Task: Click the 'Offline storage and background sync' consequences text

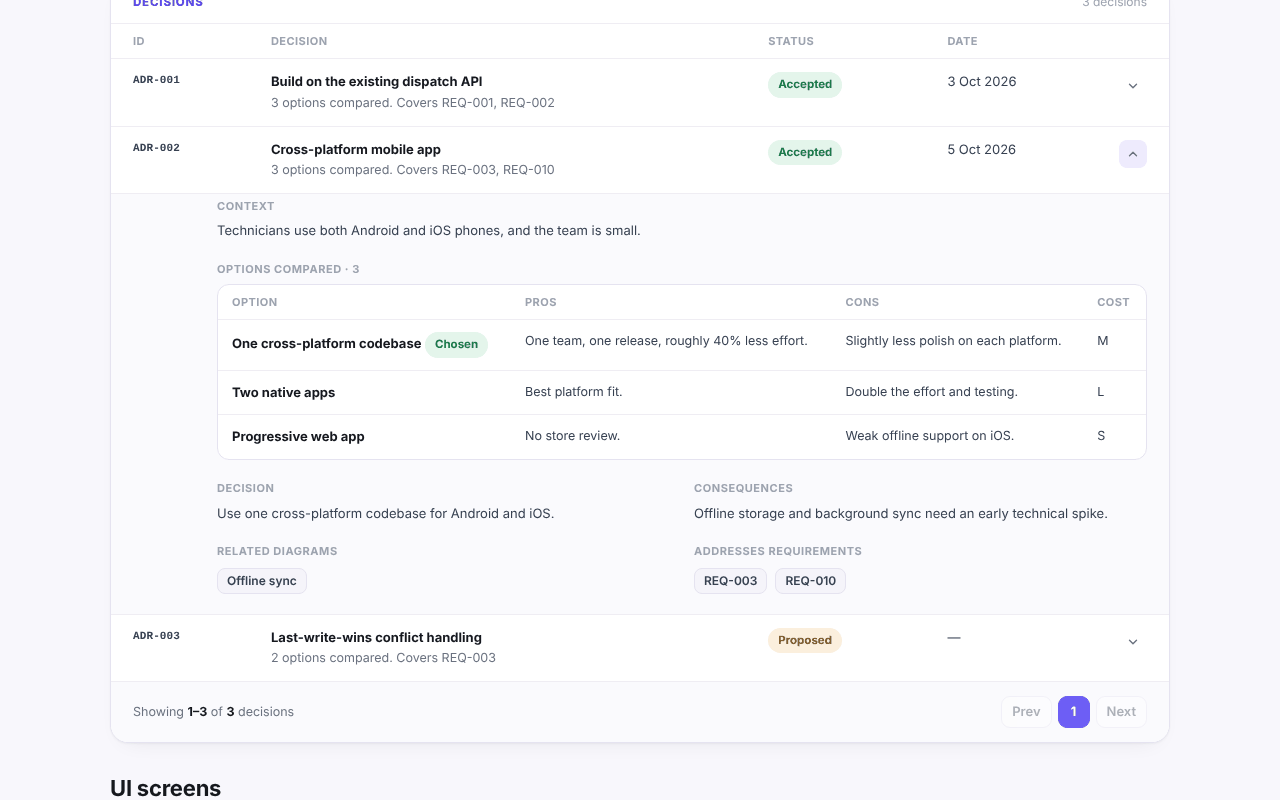Action: [x=901, y=514]
